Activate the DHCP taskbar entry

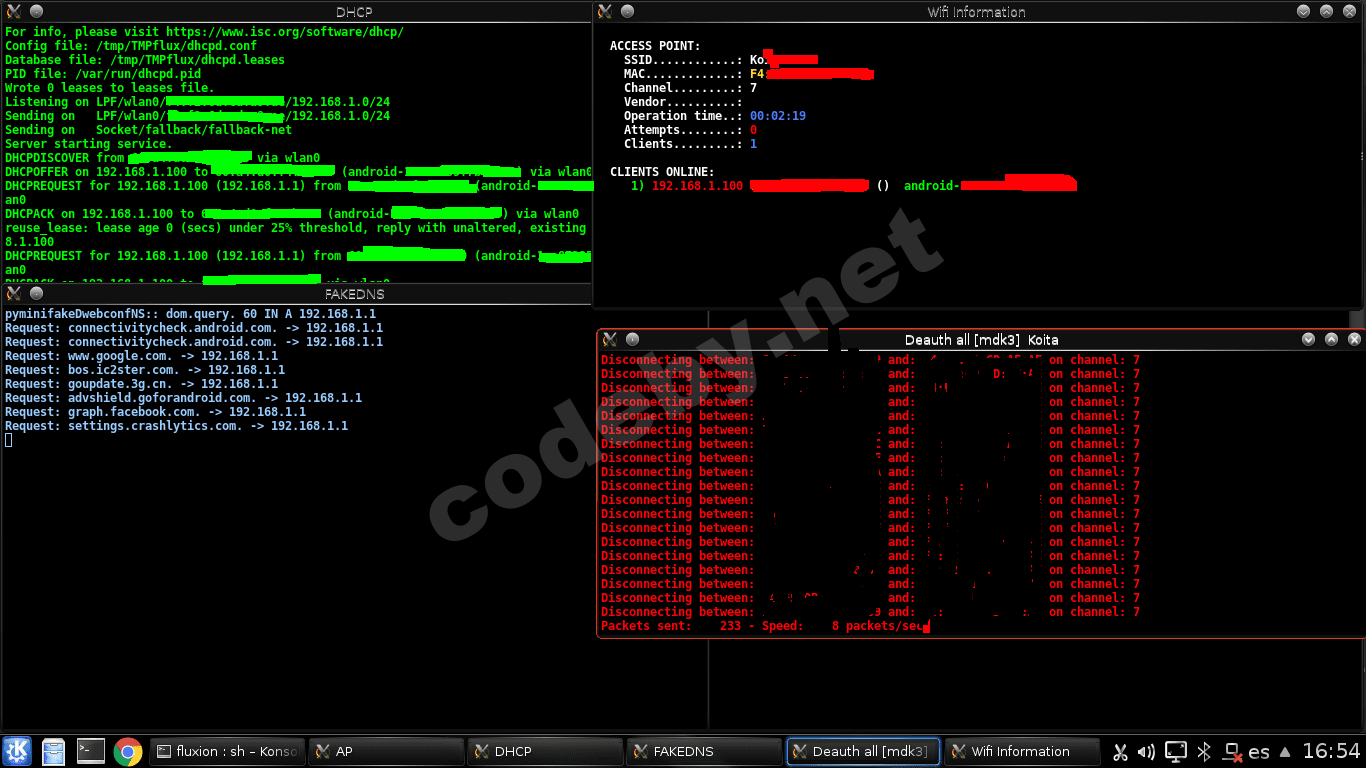[545, 751]
